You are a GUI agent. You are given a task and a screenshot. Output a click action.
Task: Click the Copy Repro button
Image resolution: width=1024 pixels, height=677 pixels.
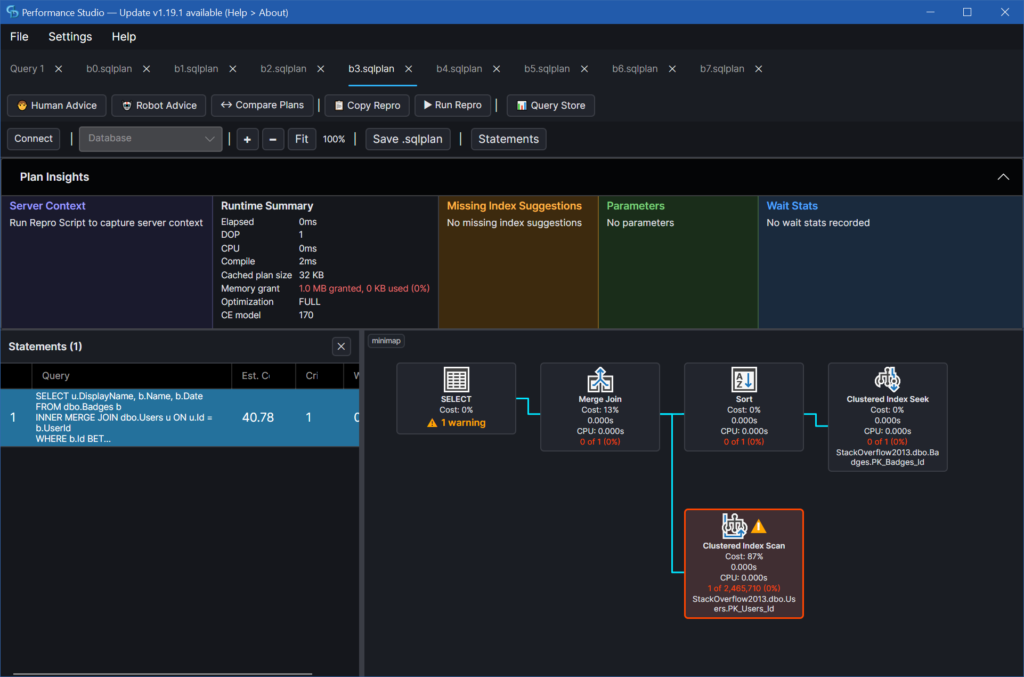(367, 105)
